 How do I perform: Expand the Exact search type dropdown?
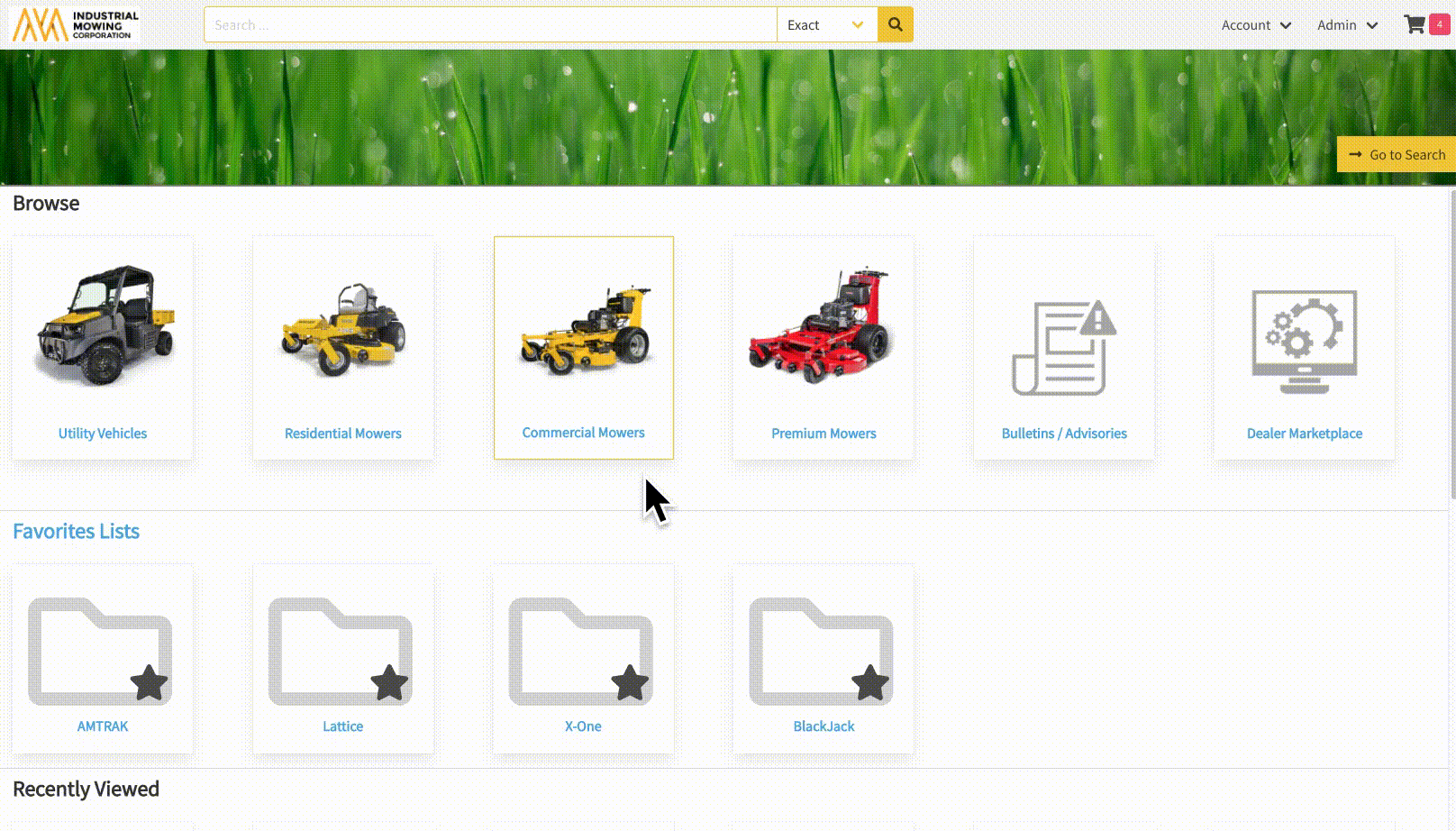[826, 25]
